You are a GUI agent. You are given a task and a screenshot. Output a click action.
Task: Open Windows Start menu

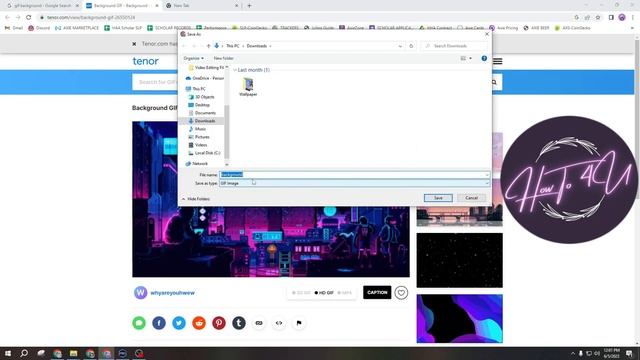tap(8, 353)
